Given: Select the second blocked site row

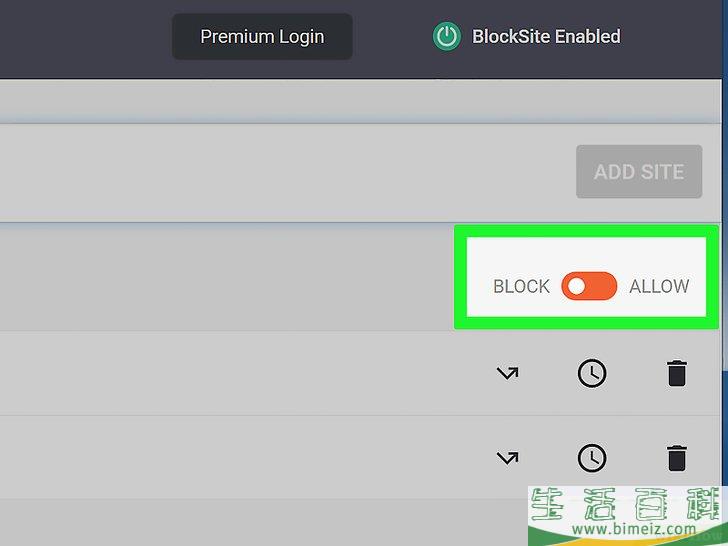Looking at the screenshot, I should 361,458.
